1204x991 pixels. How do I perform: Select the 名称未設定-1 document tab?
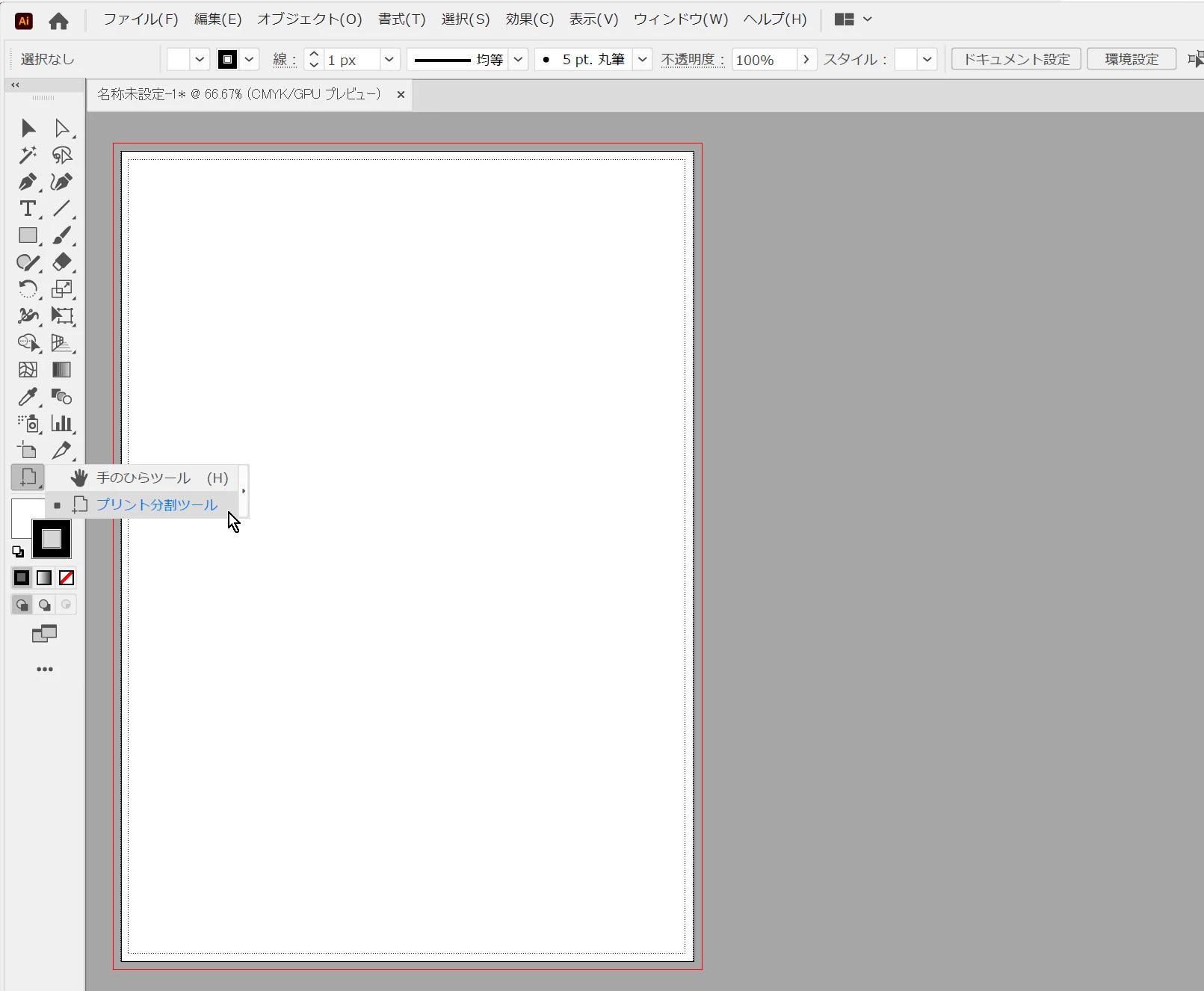click(239, 95)
